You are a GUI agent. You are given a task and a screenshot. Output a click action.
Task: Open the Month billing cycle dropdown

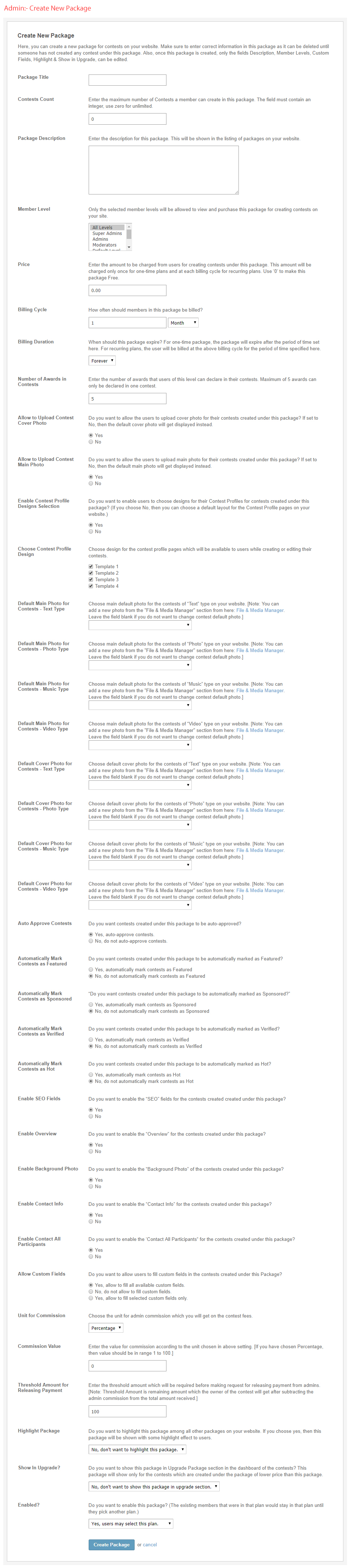(x=183, y=323)
